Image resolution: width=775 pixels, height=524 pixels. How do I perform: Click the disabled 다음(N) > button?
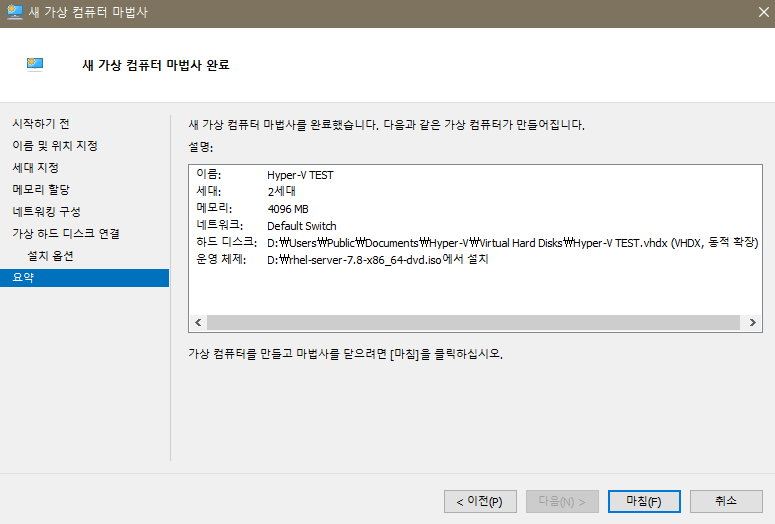[x=562, y=502]
